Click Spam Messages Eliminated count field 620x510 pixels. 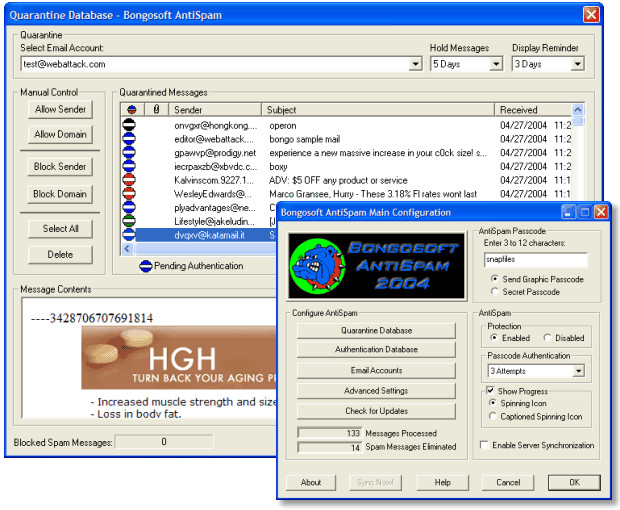(329, 447)
